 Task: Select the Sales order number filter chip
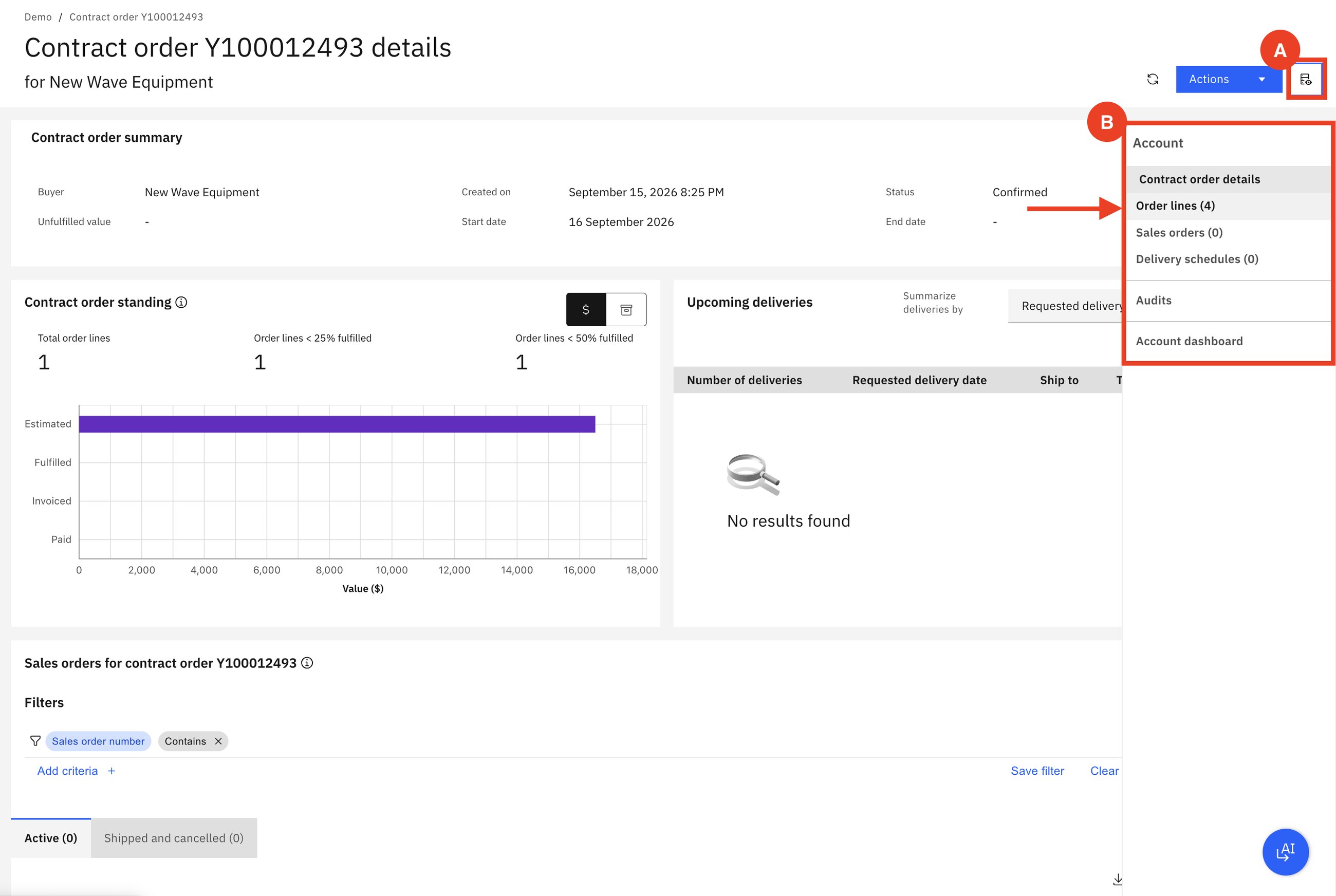[x=98, y=741]
